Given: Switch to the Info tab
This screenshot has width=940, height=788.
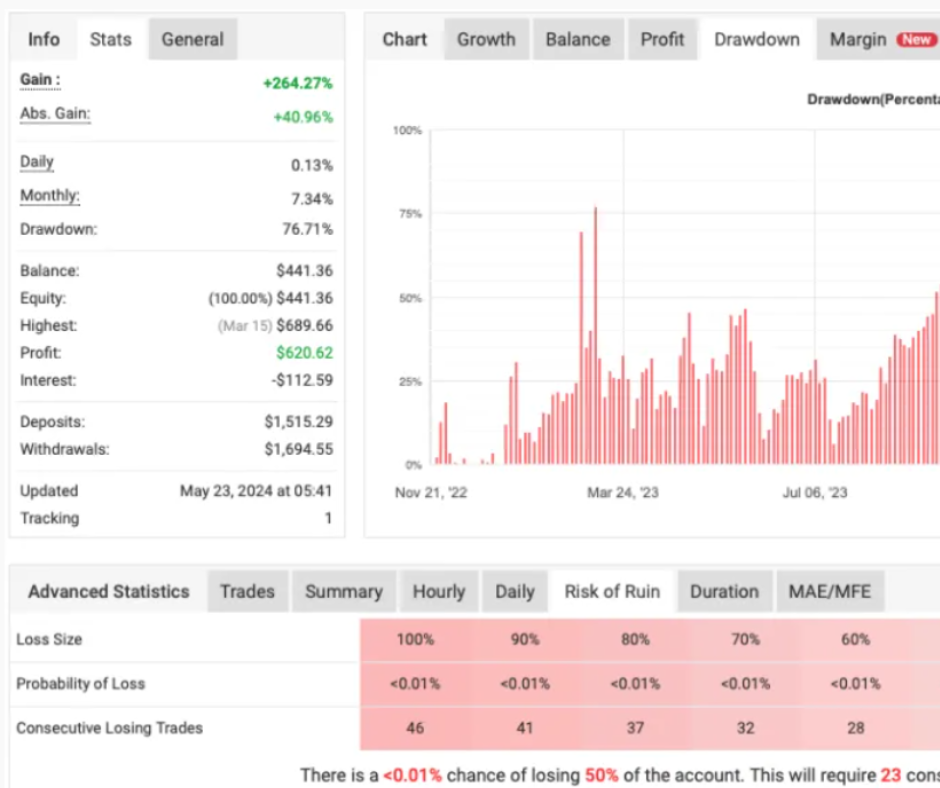Looking at the screenshot, I should (43, 39).
